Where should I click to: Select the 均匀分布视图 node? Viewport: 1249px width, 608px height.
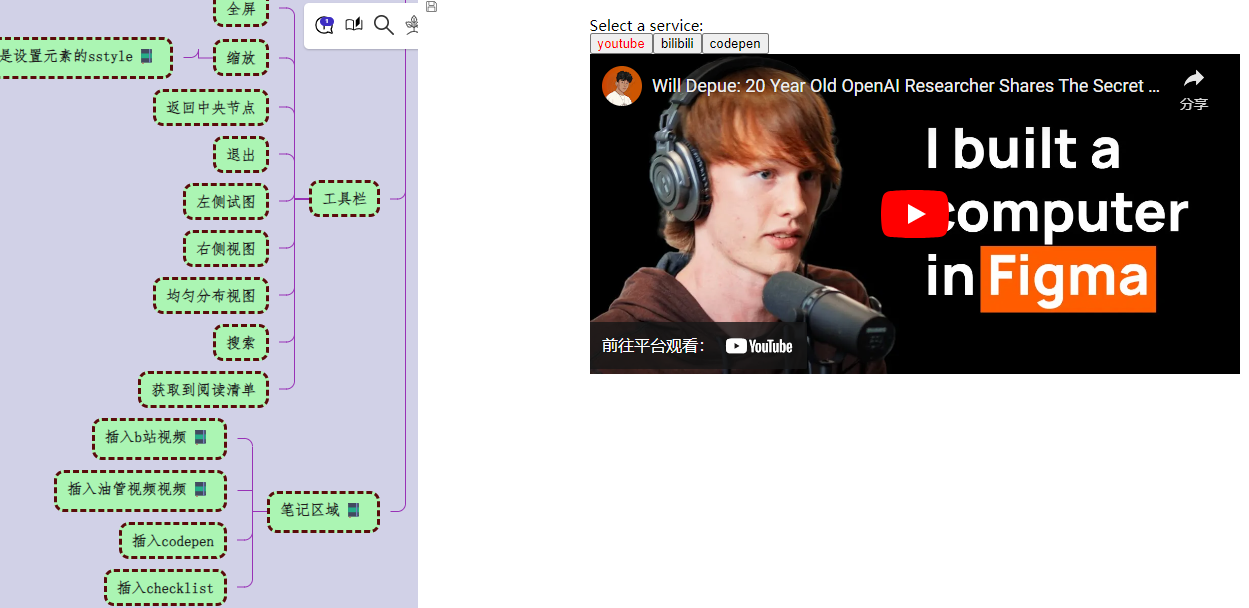211,295
